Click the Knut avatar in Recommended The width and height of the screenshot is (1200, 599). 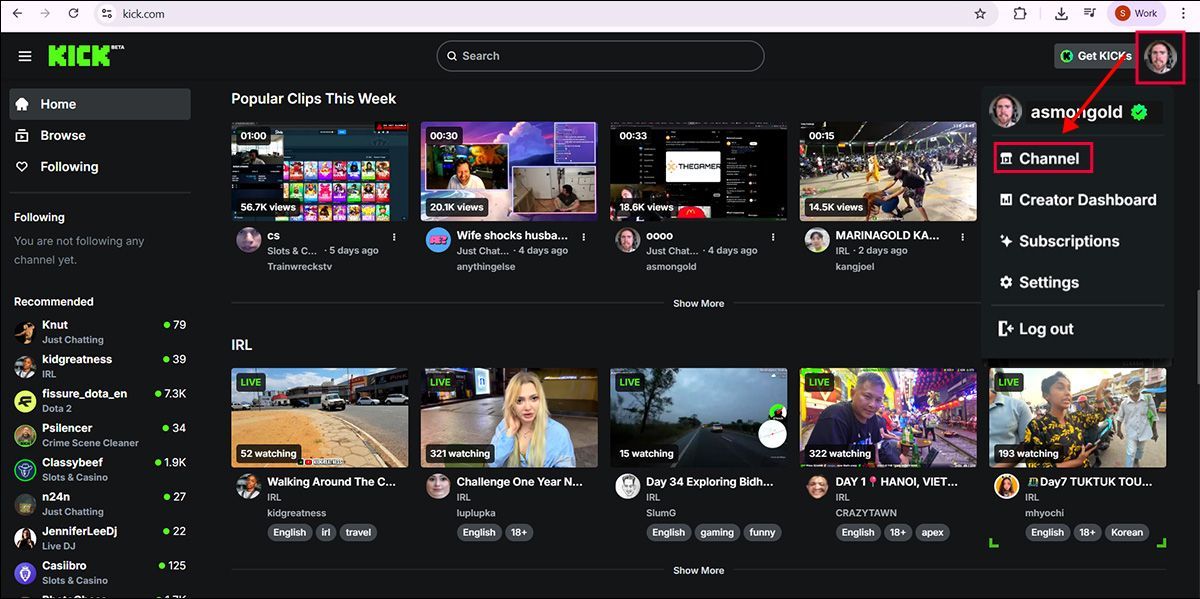coord(25,331)
